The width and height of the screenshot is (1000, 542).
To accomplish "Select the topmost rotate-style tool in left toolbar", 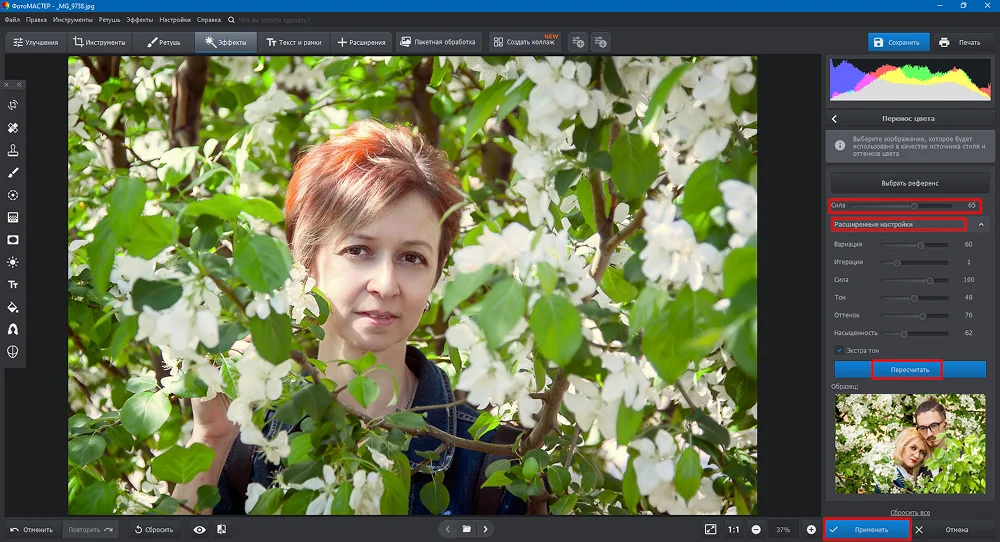I will pos(13,105).
